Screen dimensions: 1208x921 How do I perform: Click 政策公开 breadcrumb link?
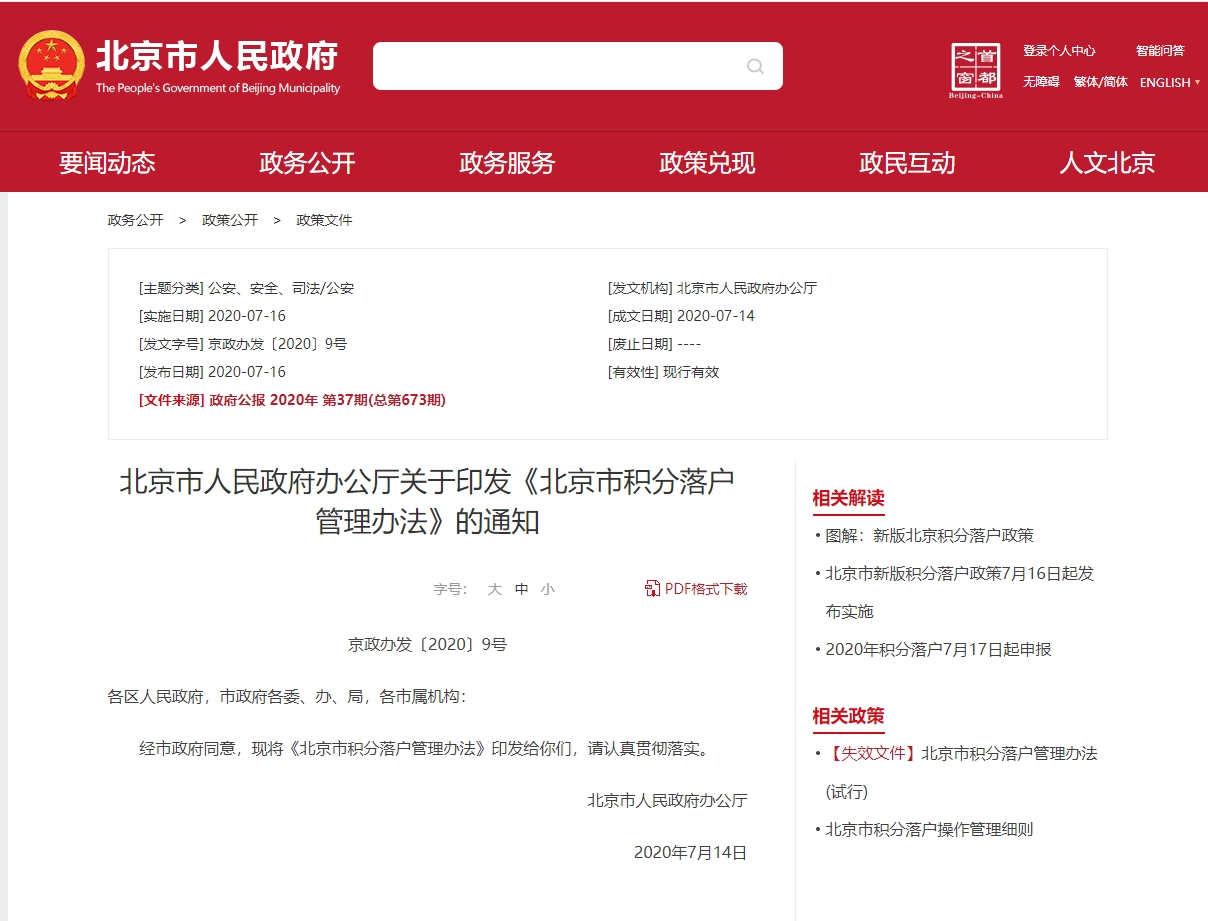pyautogui.click(x=230, y=220)
